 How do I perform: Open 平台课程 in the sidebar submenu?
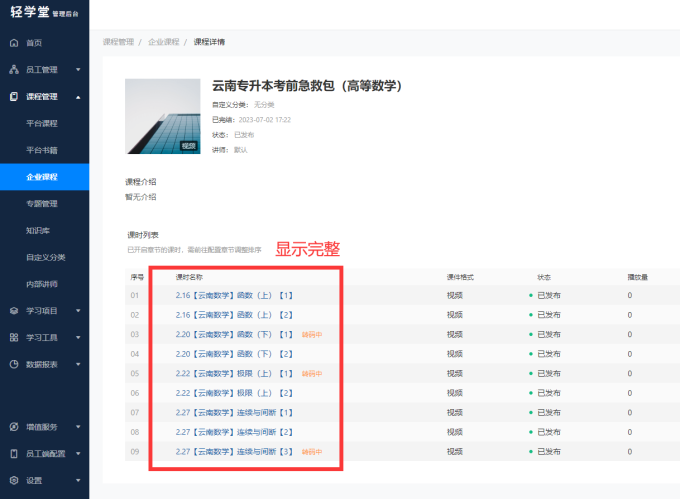[42, 123]
